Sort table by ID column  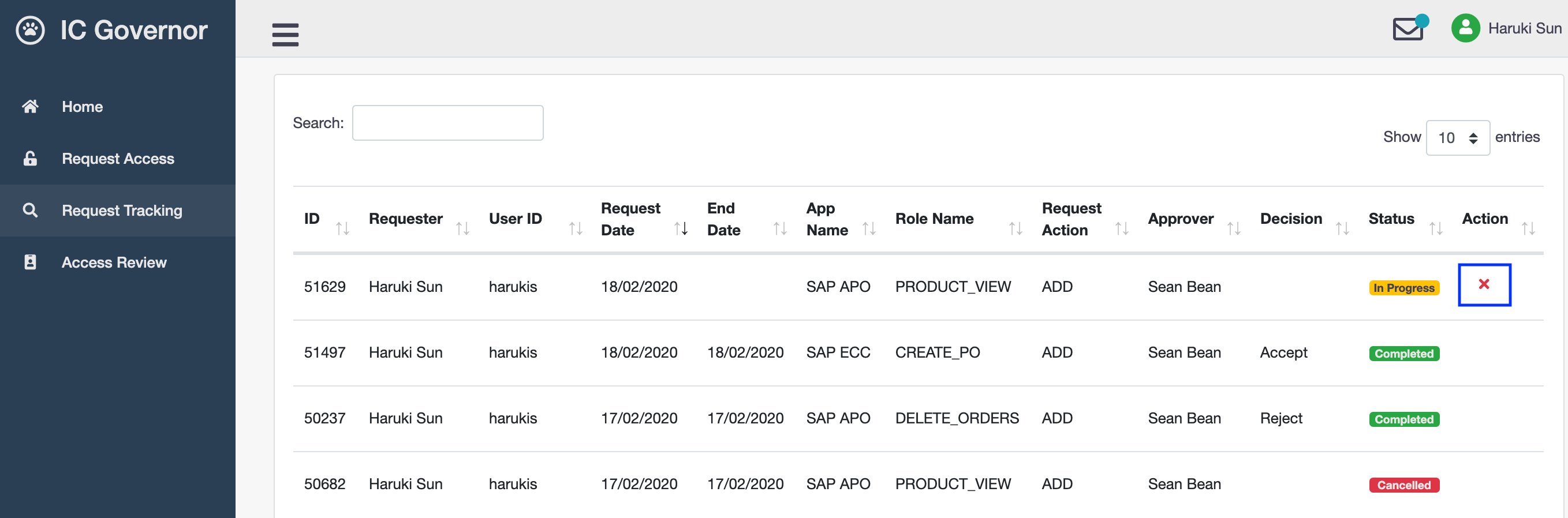click(342, 228)
